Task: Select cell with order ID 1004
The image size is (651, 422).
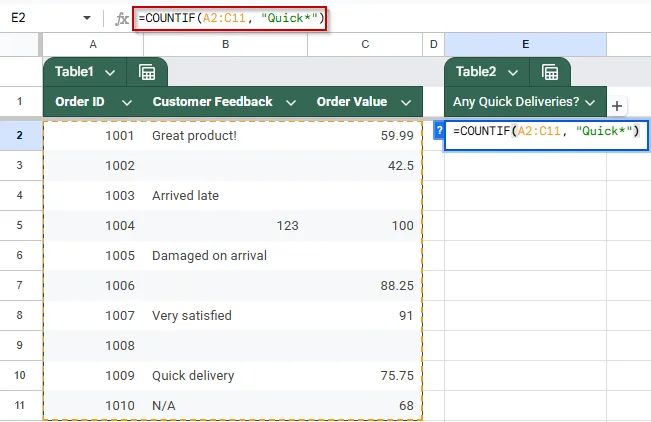Action: [93, 225]
